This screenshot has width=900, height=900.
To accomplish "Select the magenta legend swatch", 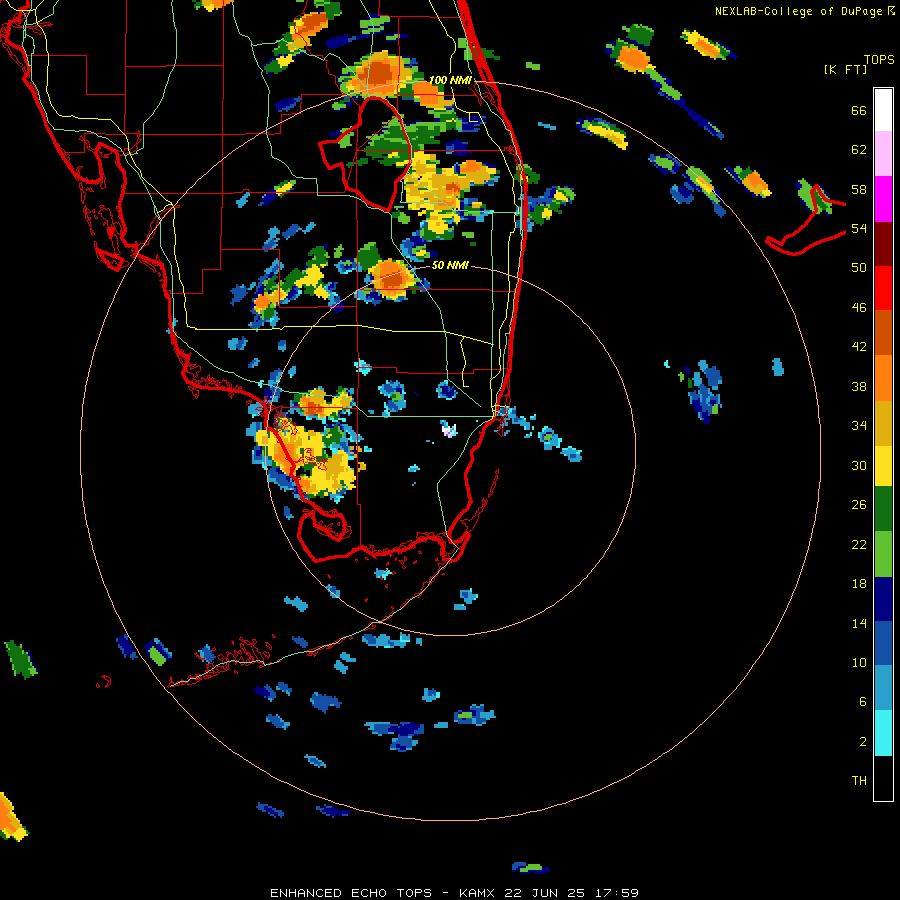I will (x=883, y=199).
